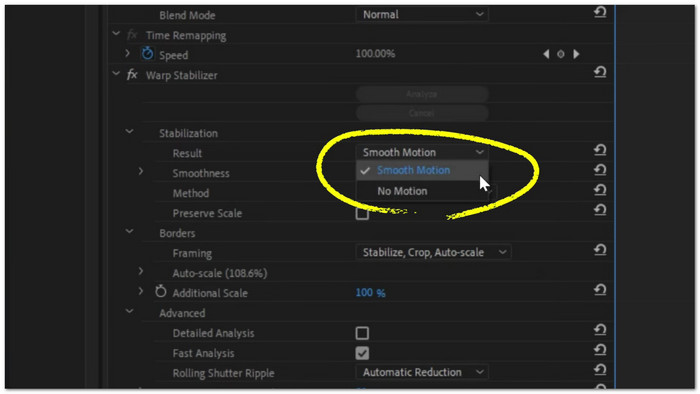Viewport: 700px width, 394px height.
Task: Toggle the Additional Scale stopwatch icon
Action: [161, 292]
